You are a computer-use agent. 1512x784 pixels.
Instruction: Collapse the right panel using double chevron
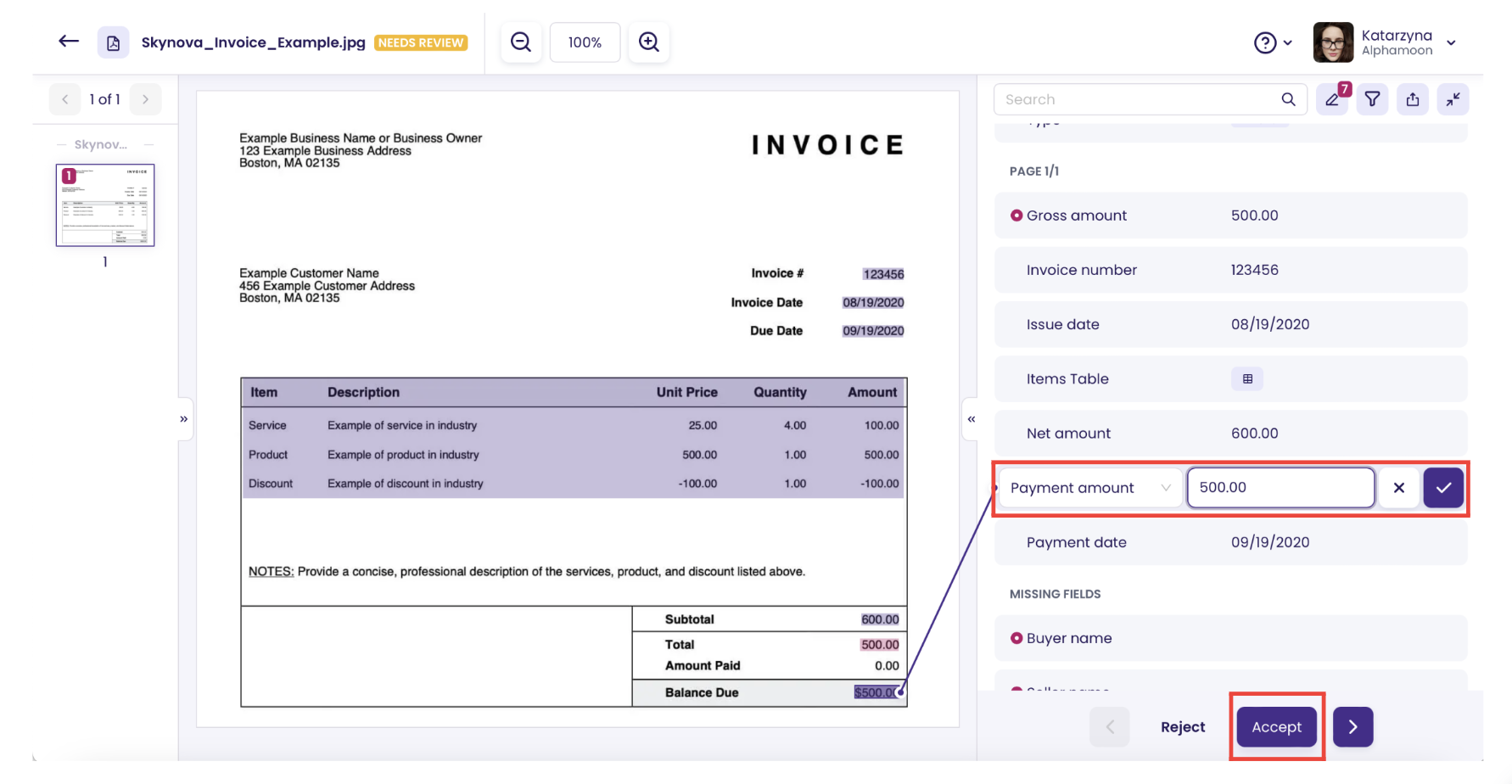[972, 419]
